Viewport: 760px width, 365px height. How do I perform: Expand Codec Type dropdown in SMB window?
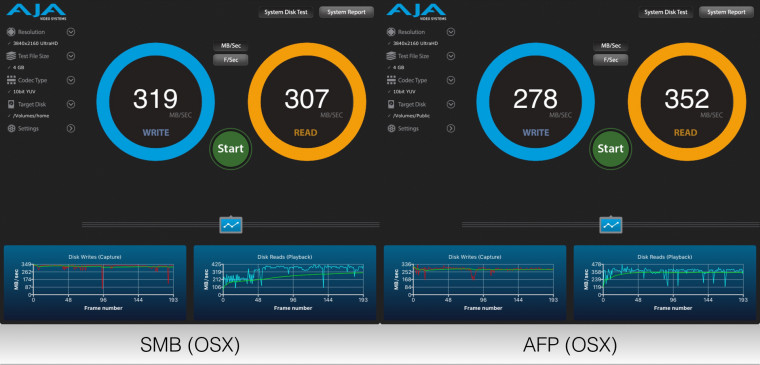pyautogui.click(x=71, y=80)
